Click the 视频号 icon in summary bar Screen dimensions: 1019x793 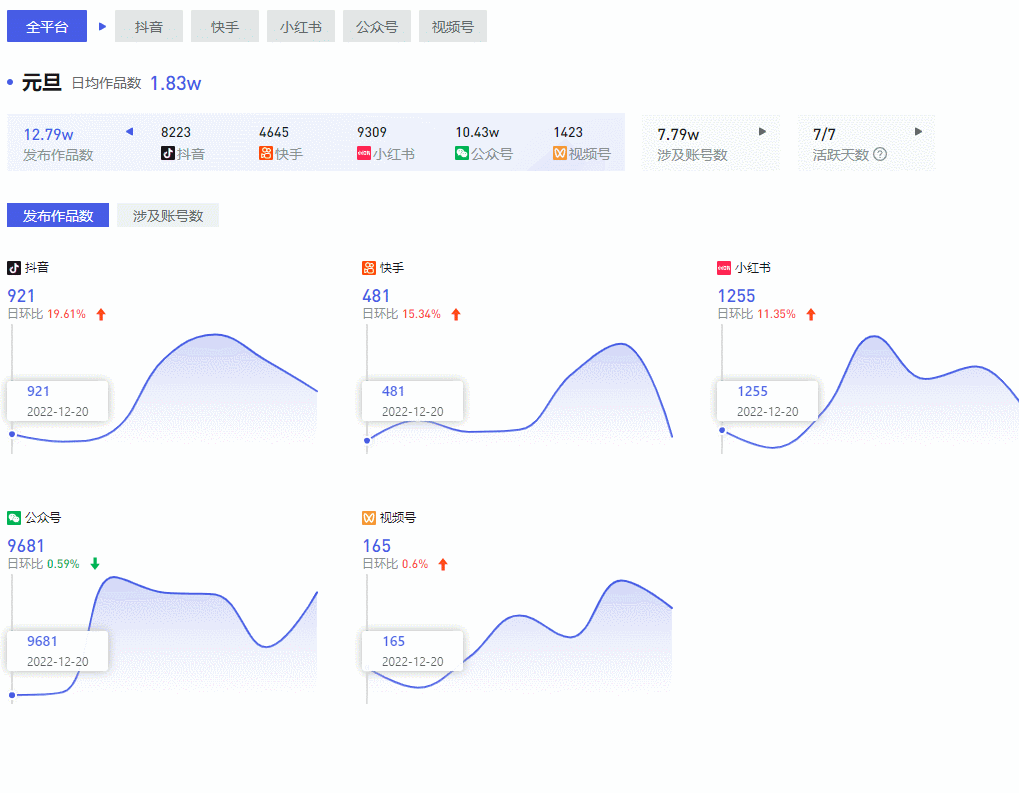tap(560, 153)
